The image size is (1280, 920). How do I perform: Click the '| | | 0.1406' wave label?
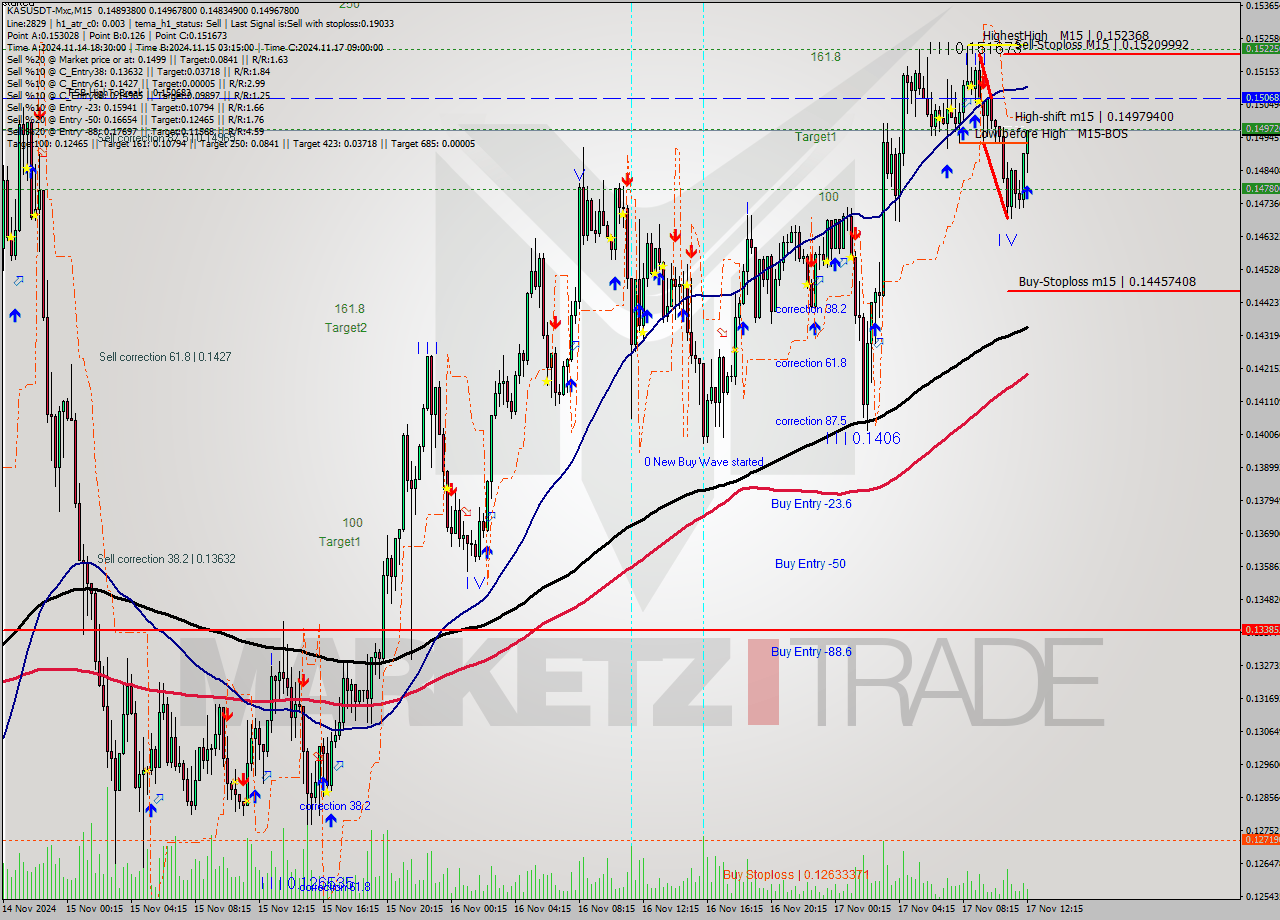[x=864, y=438]
